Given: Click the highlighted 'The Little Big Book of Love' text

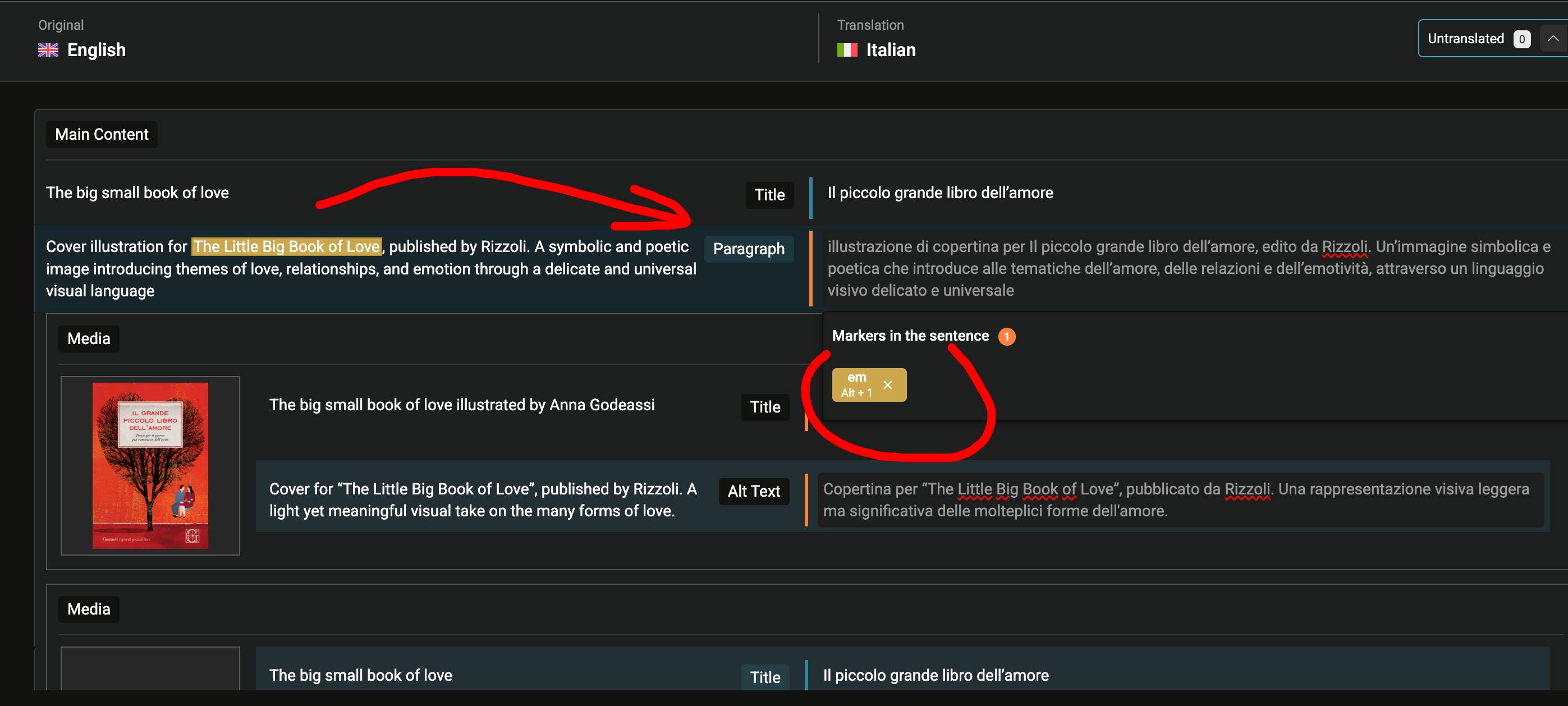Looking at the screenshot, I should tap(287, 246).
